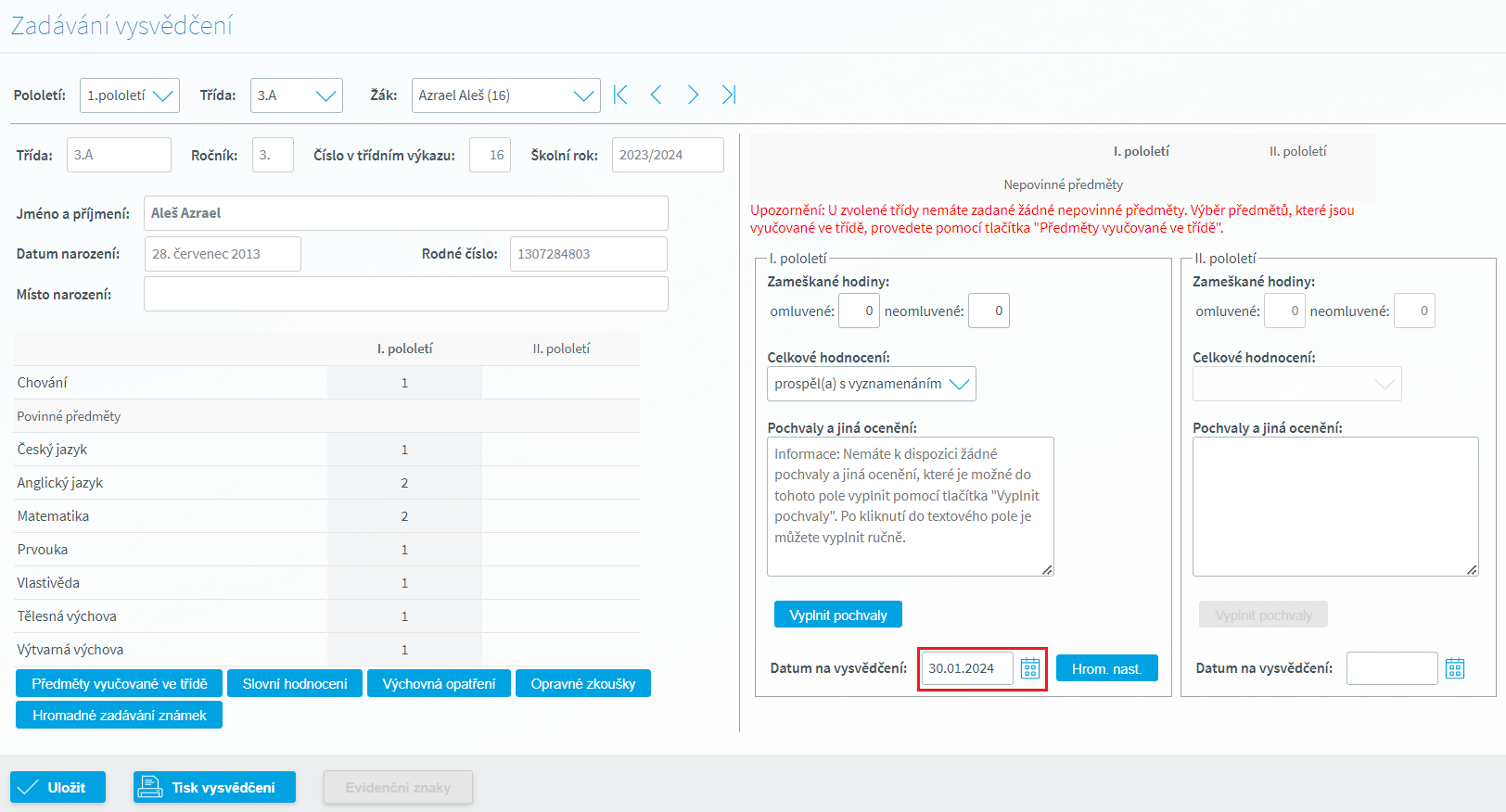Click Výtvarná výchova I. pololetí grade
This screenshot has width=1506, height=812.
click(x=404, y=650)
